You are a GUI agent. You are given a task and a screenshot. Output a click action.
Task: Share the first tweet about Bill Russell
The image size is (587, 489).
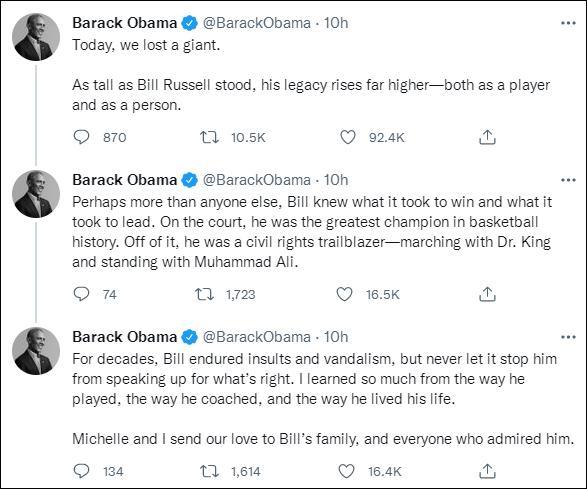pyautogui.click(x=487, y=137)
